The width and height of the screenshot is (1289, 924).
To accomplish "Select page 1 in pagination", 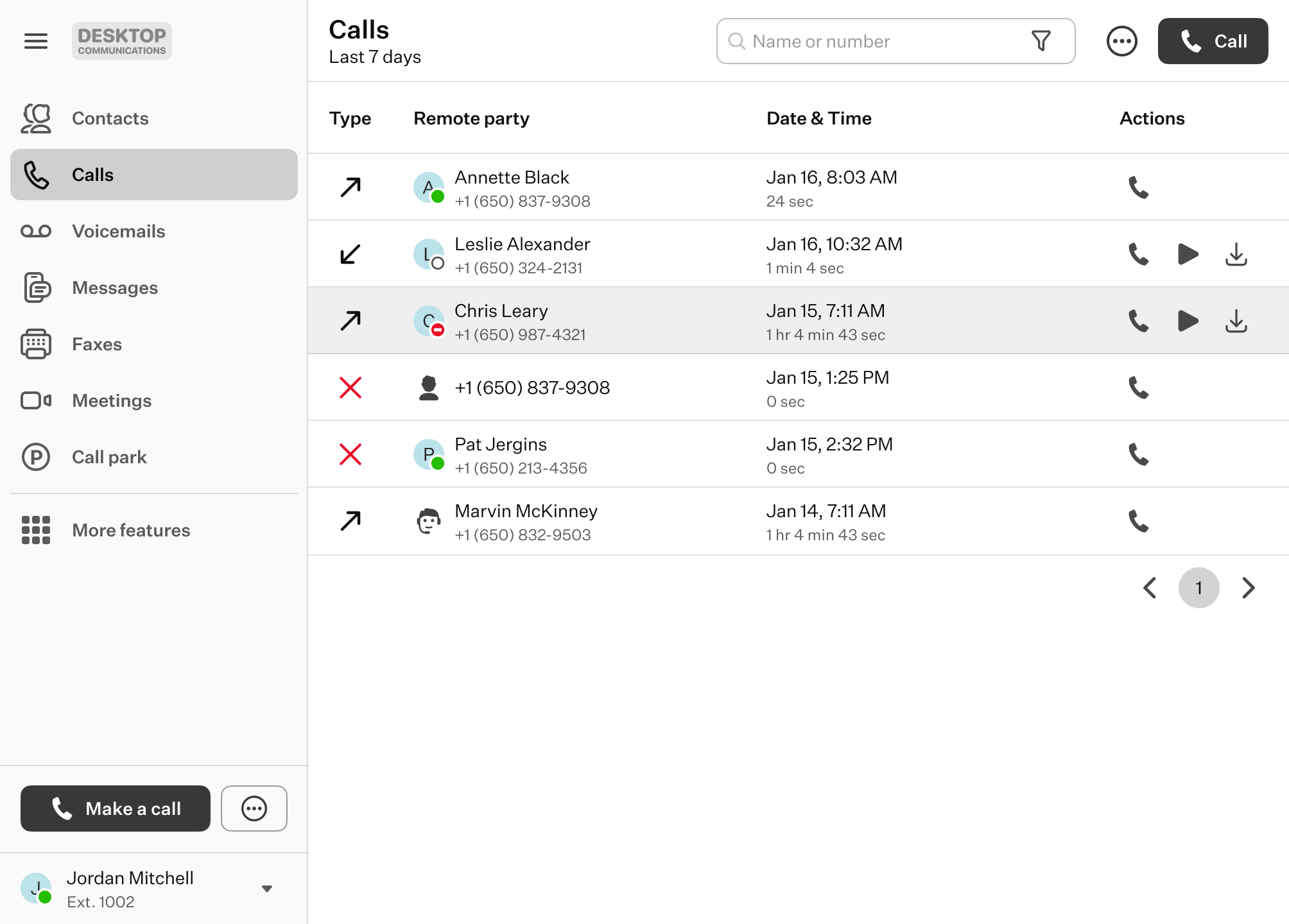I will click(x=1198, y=588).
